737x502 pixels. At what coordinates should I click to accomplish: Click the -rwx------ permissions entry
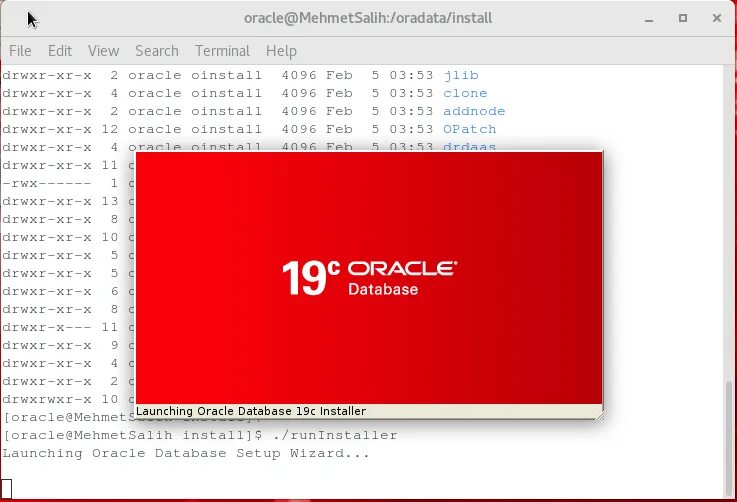pyautogui.click(x=47, y=183)
